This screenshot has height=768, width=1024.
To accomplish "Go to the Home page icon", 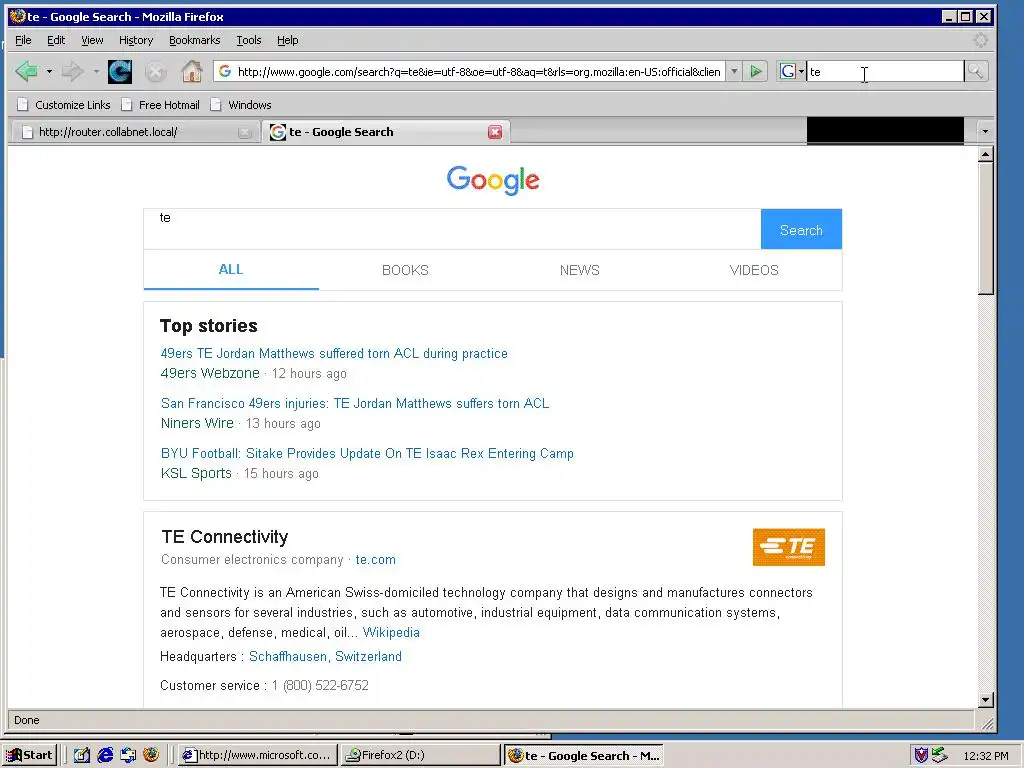I will [191, 71].
